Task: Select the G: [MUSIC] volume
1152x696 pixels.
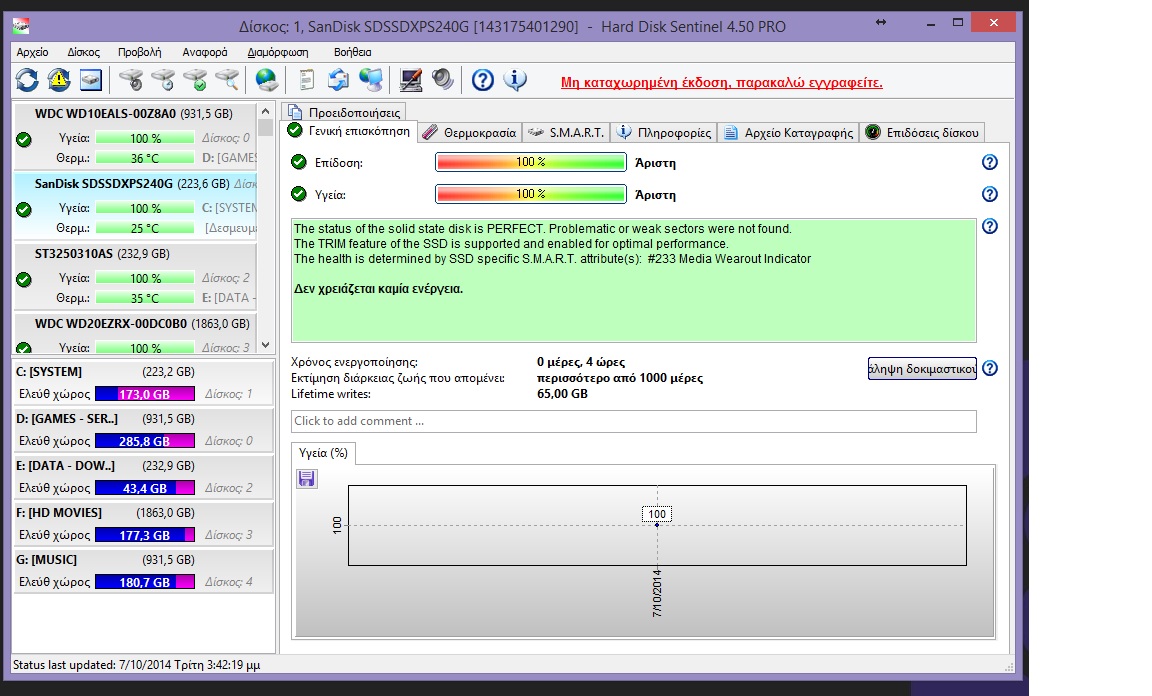Action: pyautogui.click(x=143, y=571)
